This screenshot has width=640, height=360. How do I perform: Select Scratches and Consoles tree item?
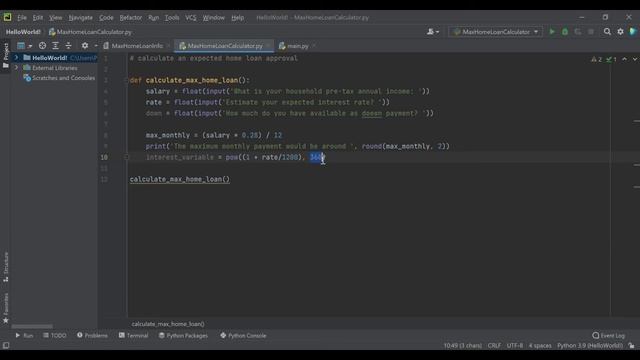pyautogui.click(x=59, y=78)
